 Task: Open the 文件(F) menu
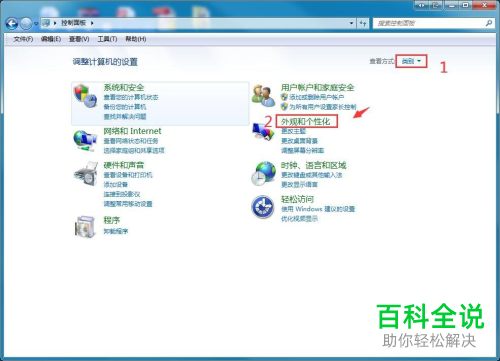pyautogui.click(x=23, y=39)
